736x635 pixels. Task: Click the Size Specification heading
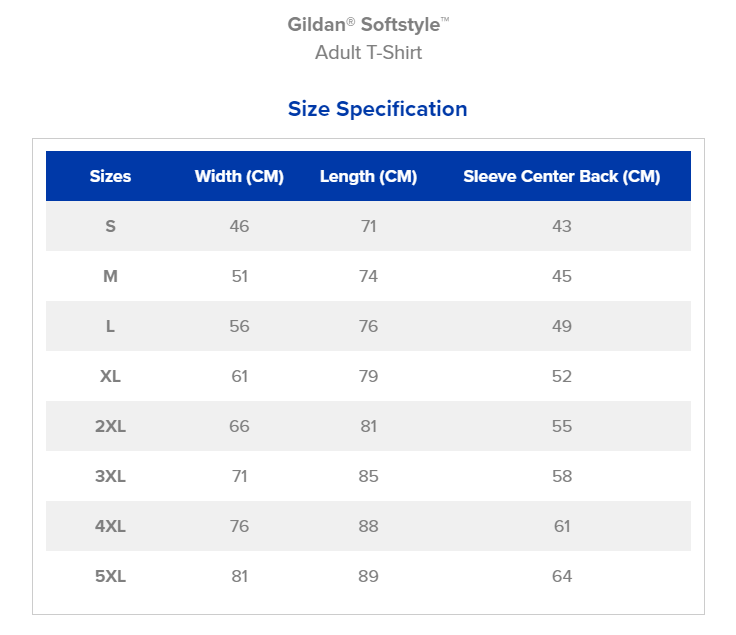pos(377,109)
